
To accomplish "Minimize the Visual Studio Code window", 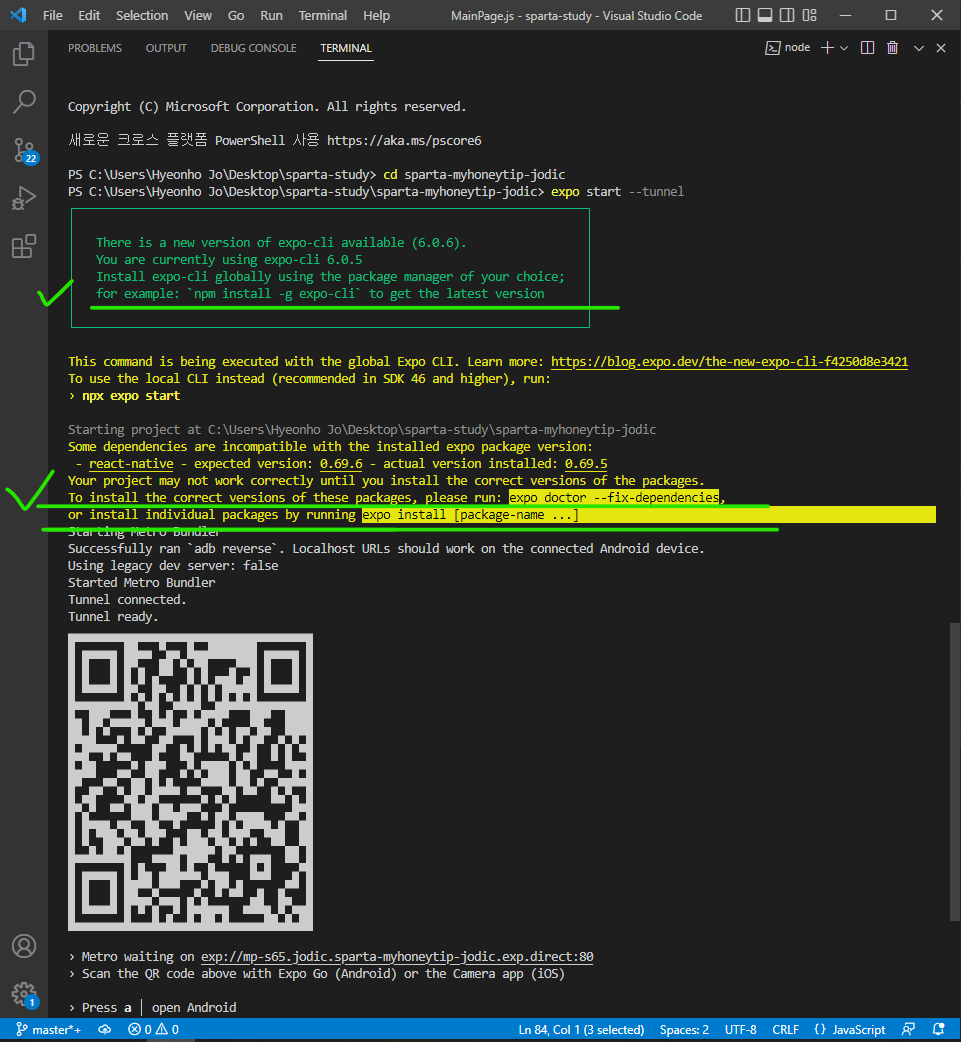I will coord(845,15).
